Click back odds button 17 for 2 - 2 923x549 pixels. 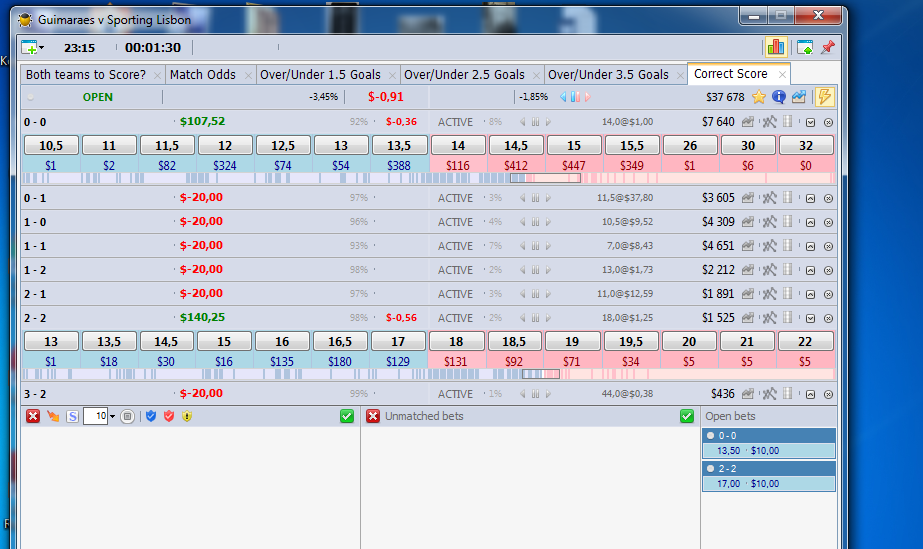[x=398, y=341]
